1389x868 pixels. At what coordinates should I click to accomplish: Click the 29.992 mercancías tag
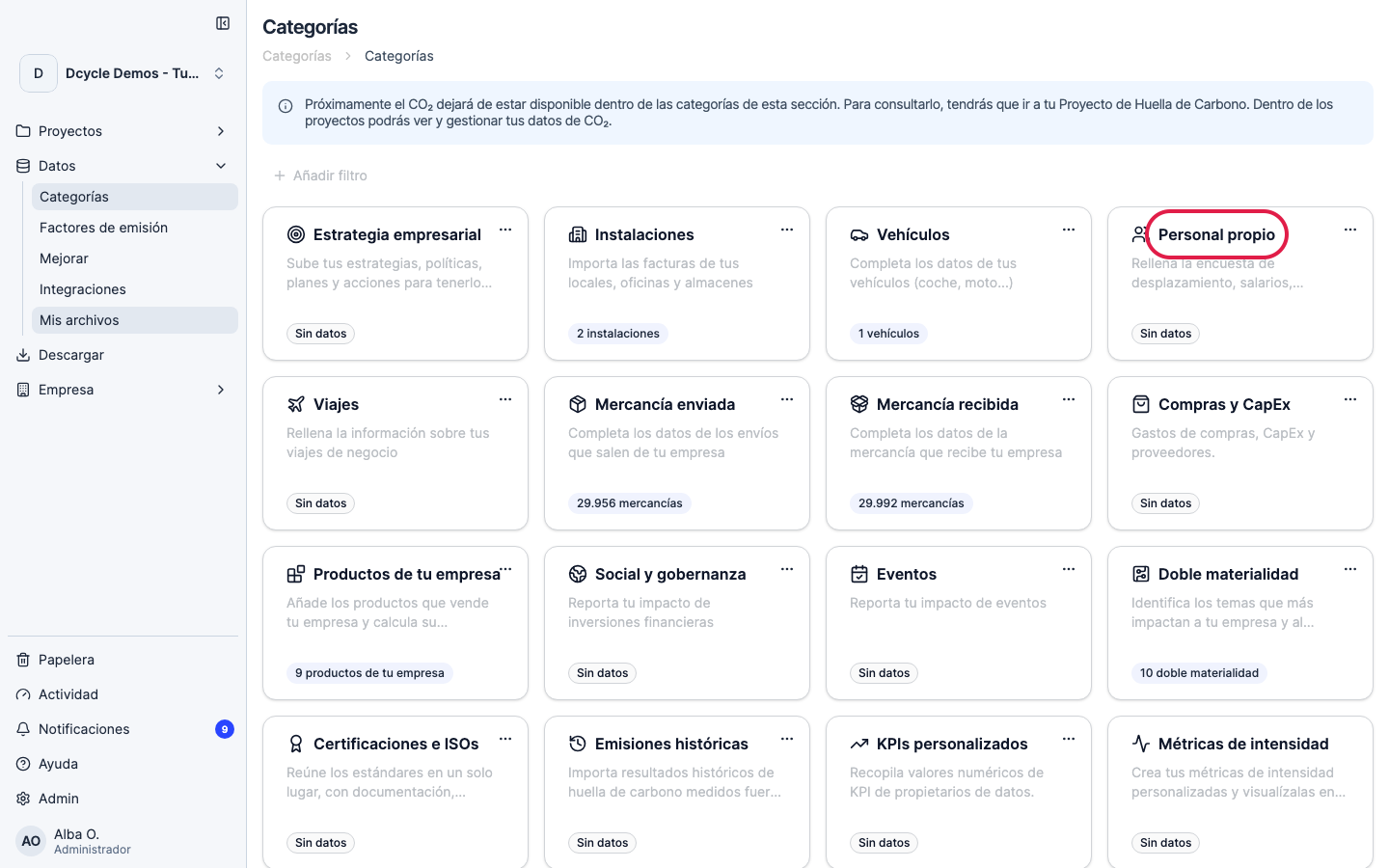point(912,503)
